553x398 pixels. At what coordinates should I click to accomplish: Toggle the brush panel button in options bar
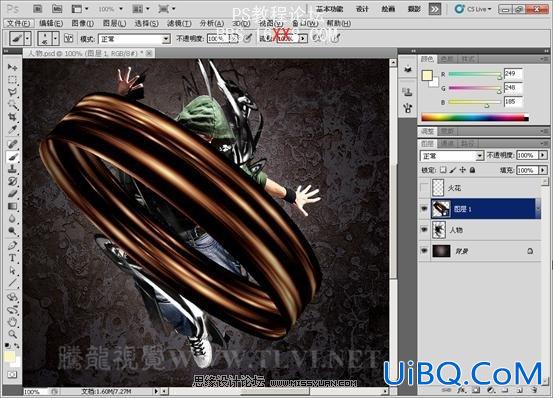tap(68, 38)
